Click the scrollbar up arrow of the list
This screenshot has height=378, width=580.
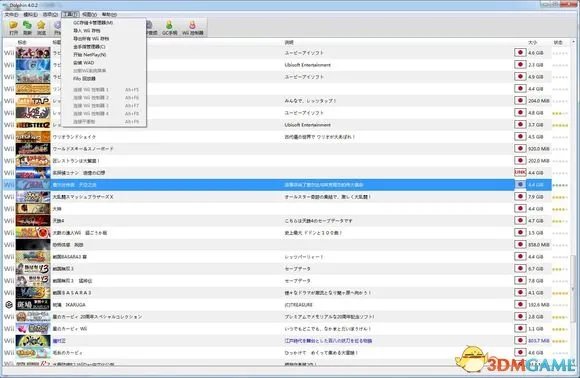573,42
